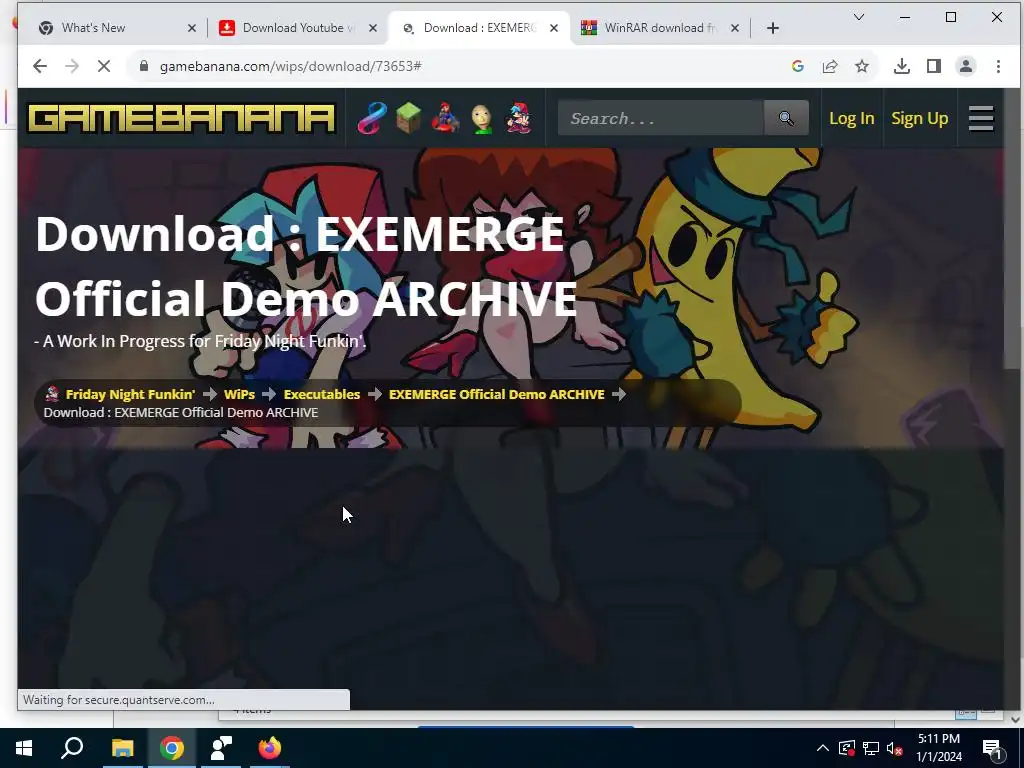Screen dimensions: 1024x768
Task: Open Chrome downloads icon
Action: pos(902,66)
